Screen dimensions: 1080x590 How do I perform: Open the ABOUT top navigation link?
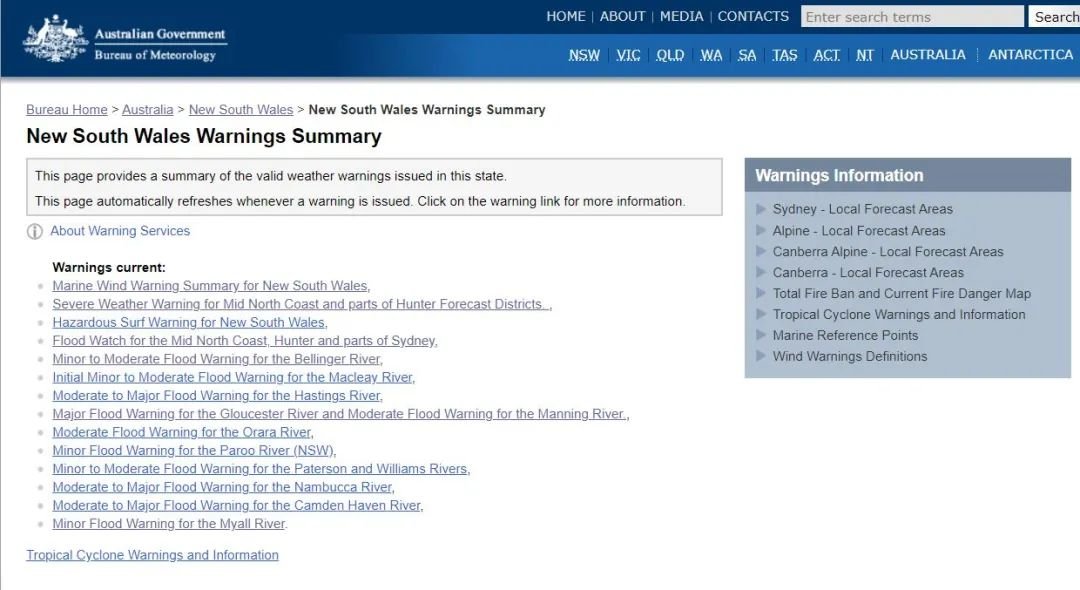pos(622,17)
